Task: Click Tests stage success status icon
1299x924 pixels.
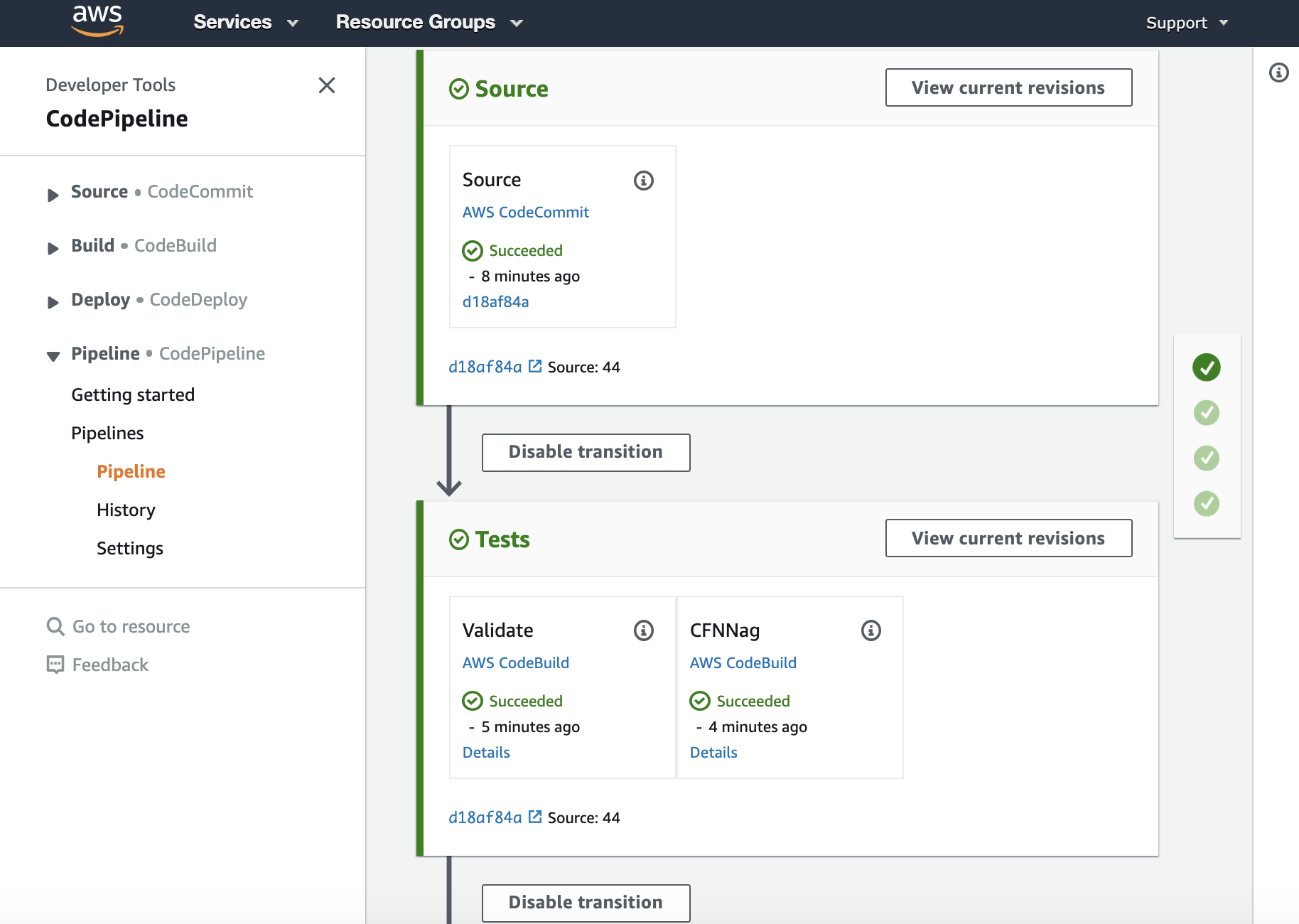Action: pyautogui.click(x=459, y=539)
